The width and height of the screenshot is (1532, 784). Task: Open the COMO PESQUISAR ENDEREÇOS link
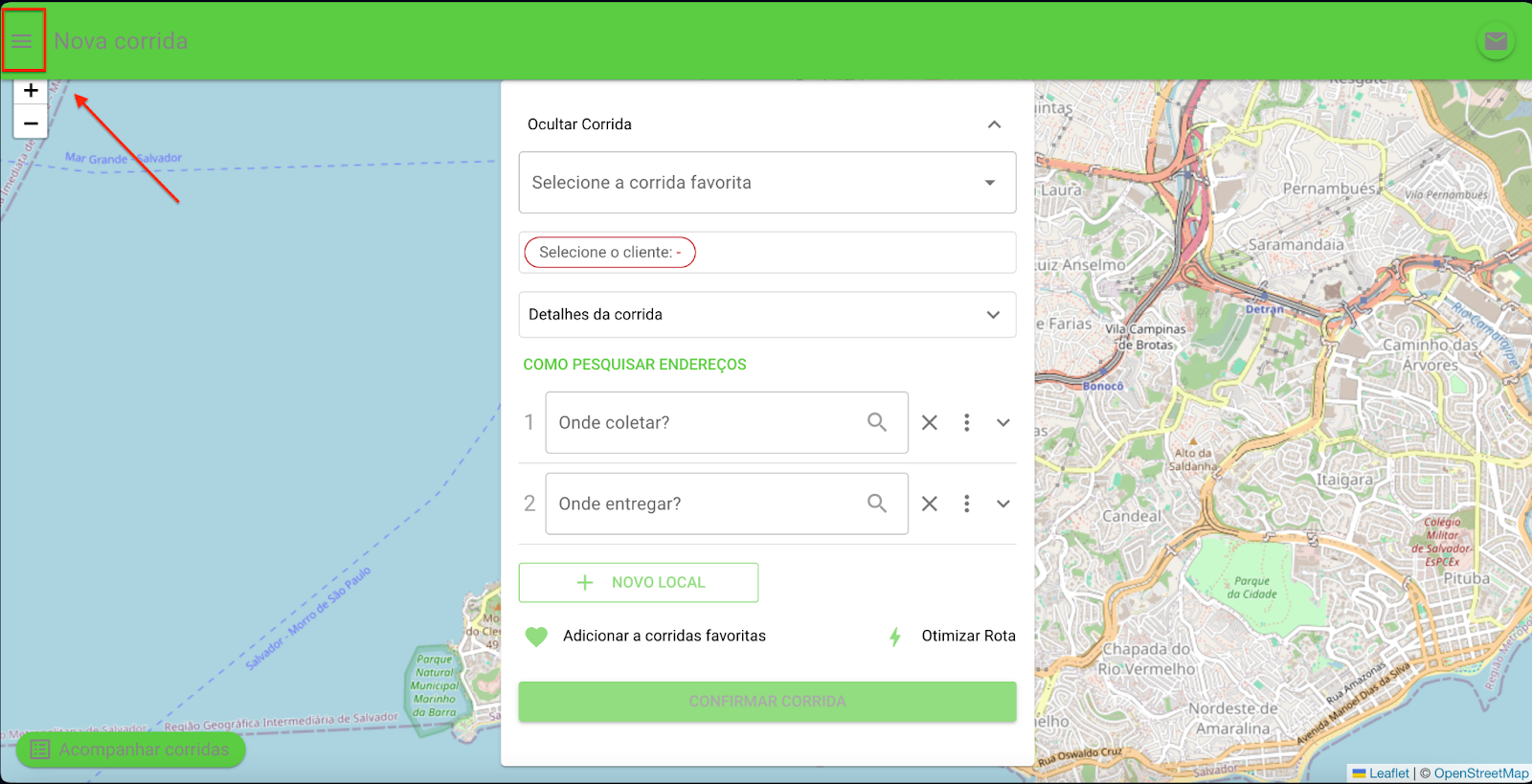click(635, 365)
